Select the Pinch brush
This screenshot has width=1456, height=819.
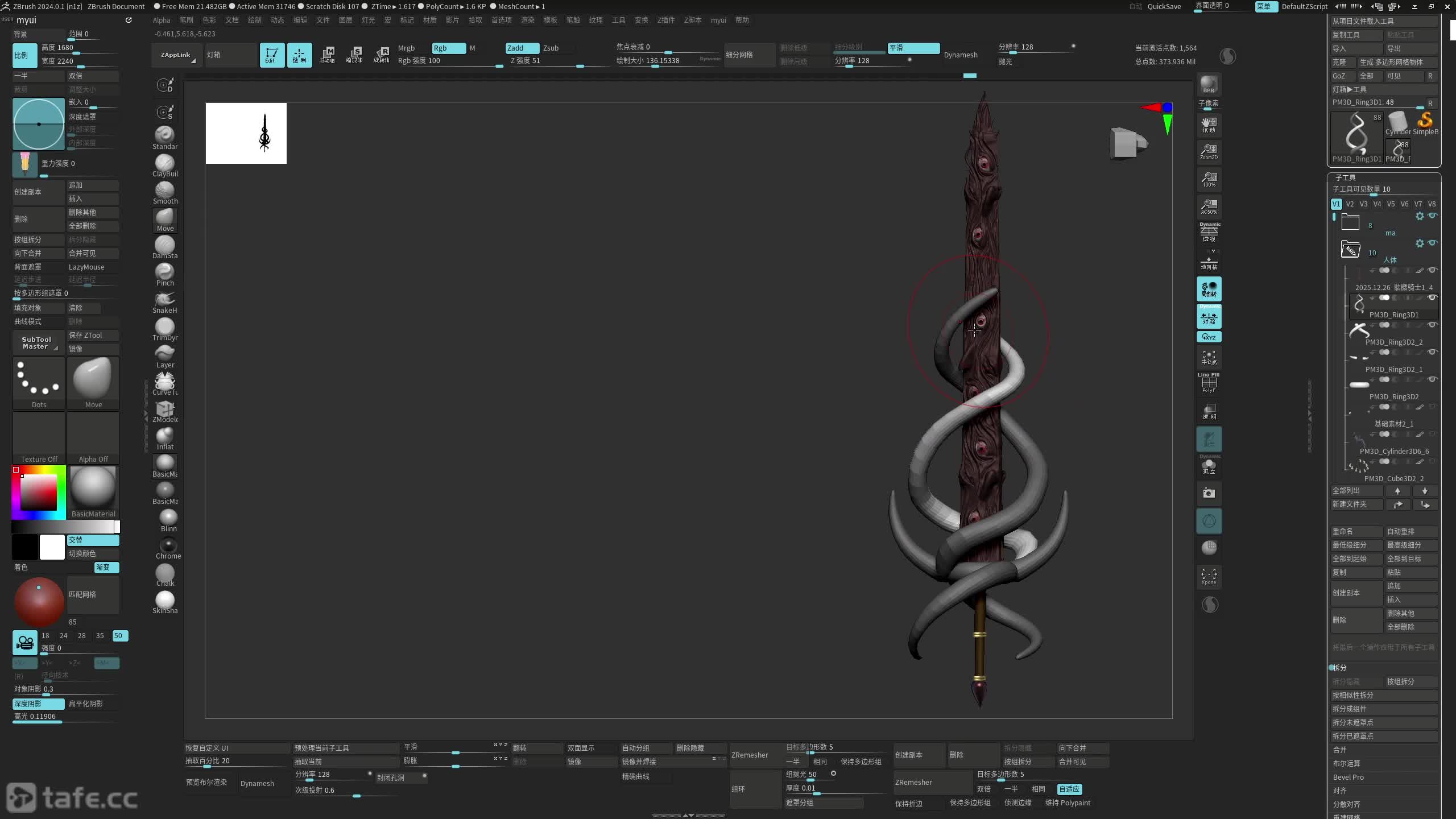[165, 272]
